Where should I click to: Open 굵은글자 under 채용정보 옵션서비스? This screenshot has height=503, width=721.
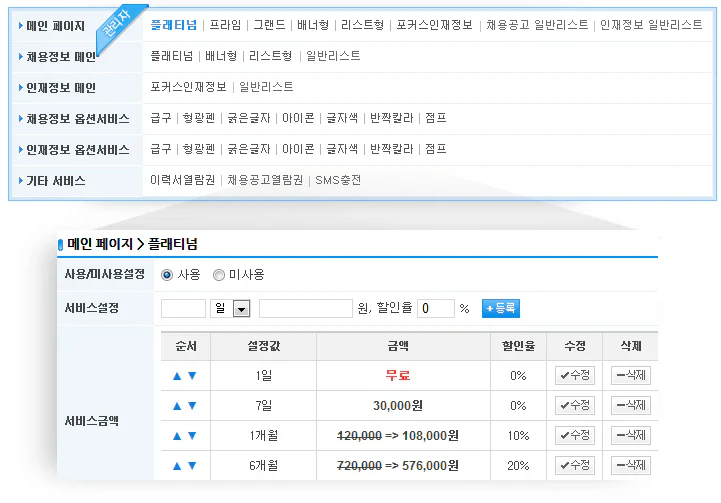coord(249,118)
